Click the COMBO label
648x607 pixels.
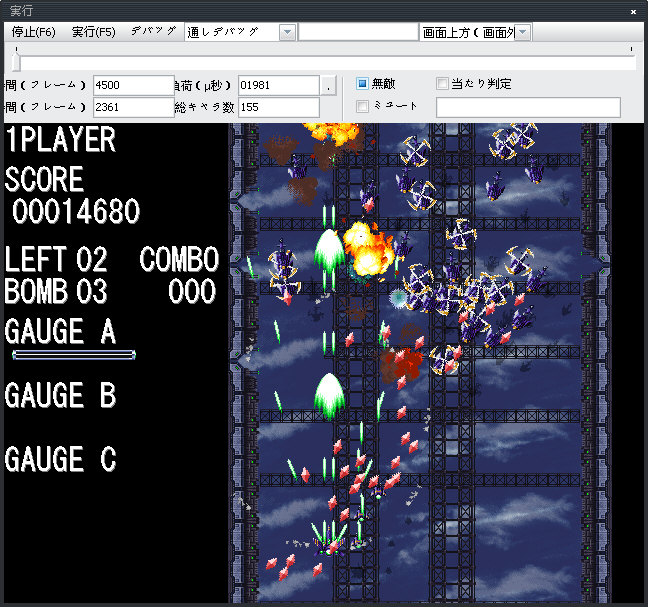click(179, 259)
